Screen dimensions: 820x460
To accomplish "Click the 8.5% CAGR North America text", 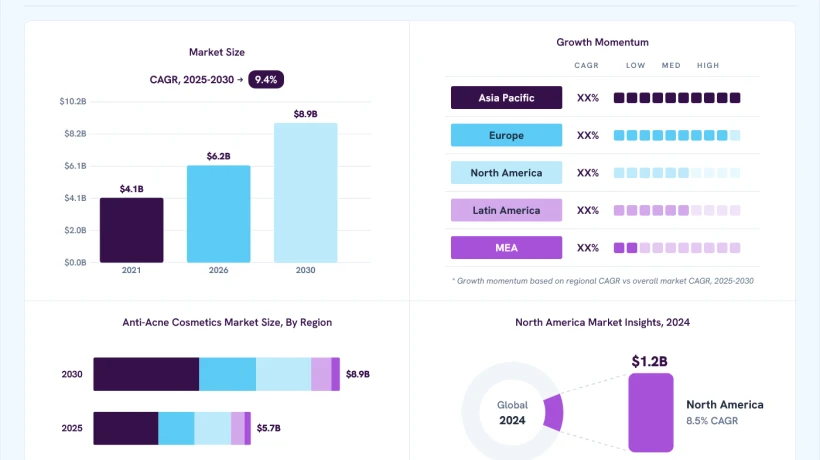I will 712,421.
